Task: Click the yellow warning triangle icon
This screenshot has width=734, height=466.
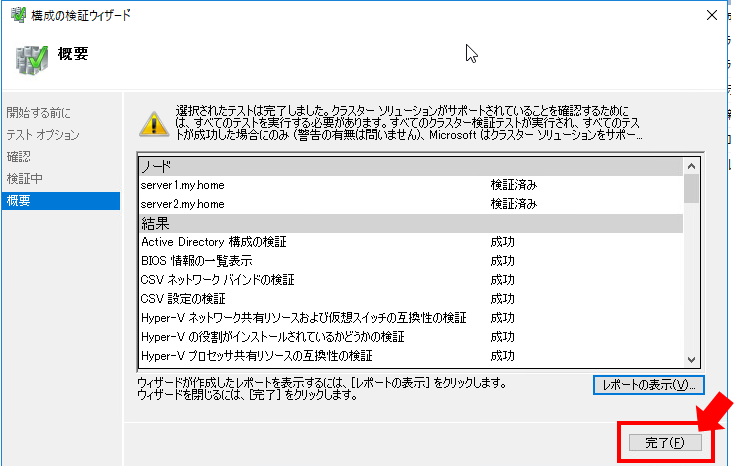Action: point(154,124)
